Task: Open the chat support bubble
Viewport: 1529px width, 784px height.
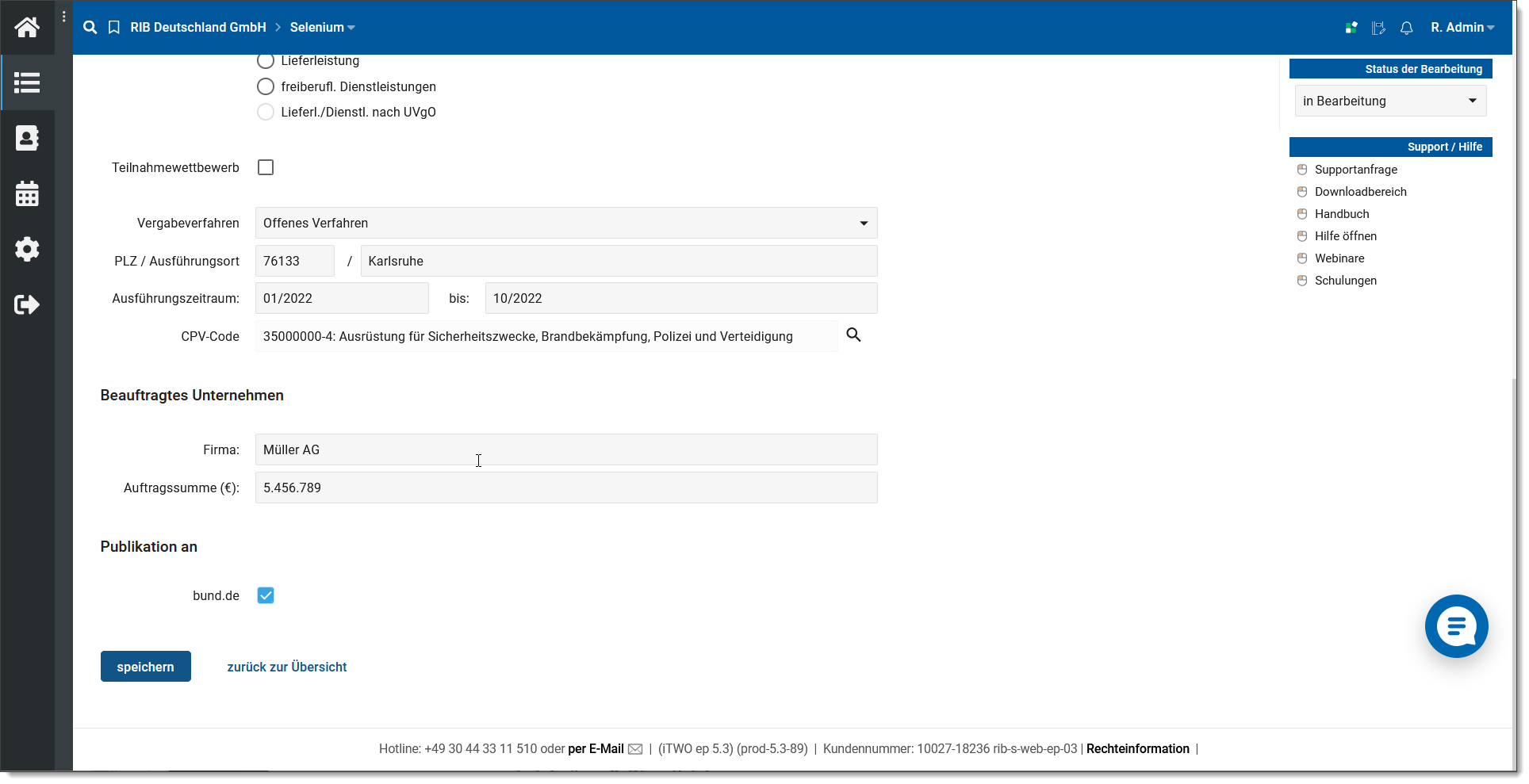Action: [1456, 626]
